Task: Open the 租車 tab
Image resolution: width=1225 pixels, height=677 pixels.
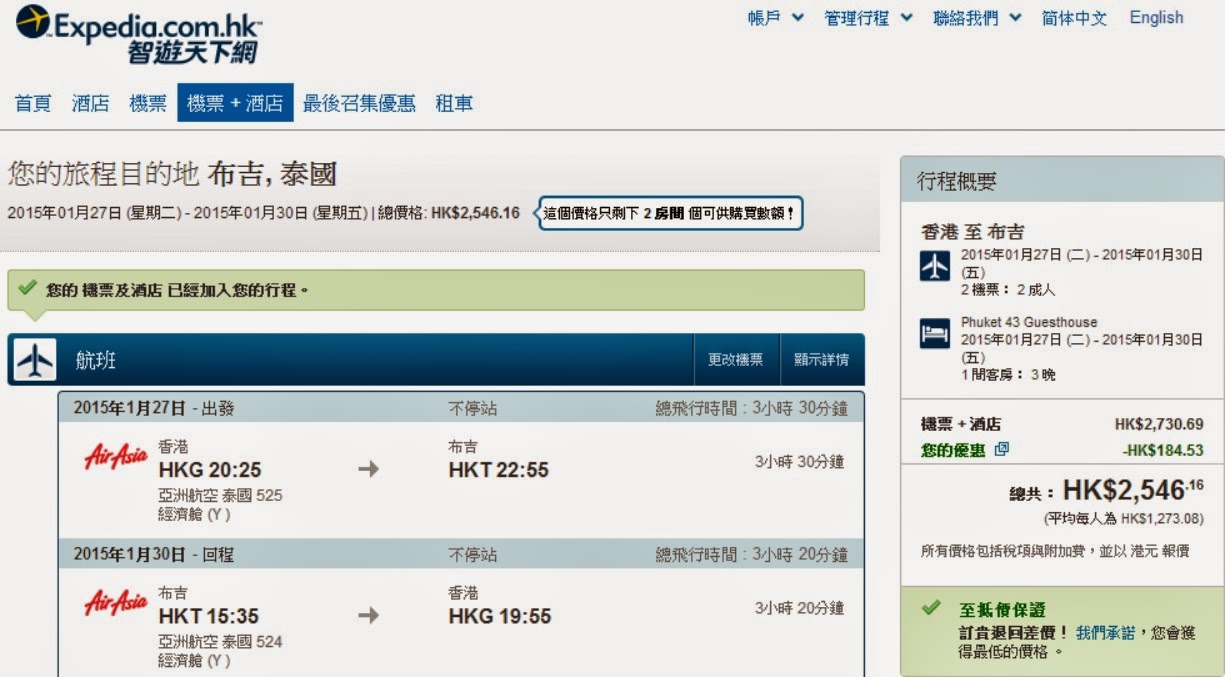Action: coord(454,103)
